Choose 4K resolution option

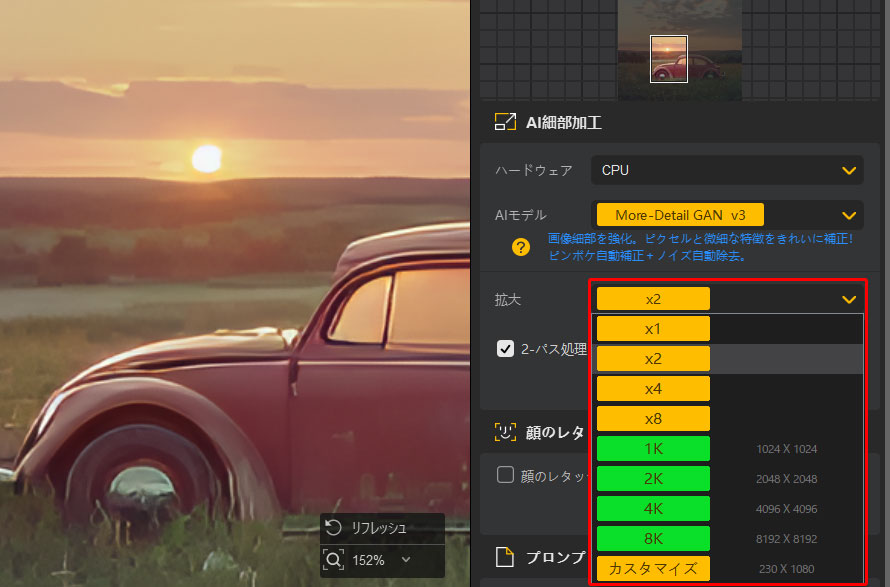tap(653, 509)
